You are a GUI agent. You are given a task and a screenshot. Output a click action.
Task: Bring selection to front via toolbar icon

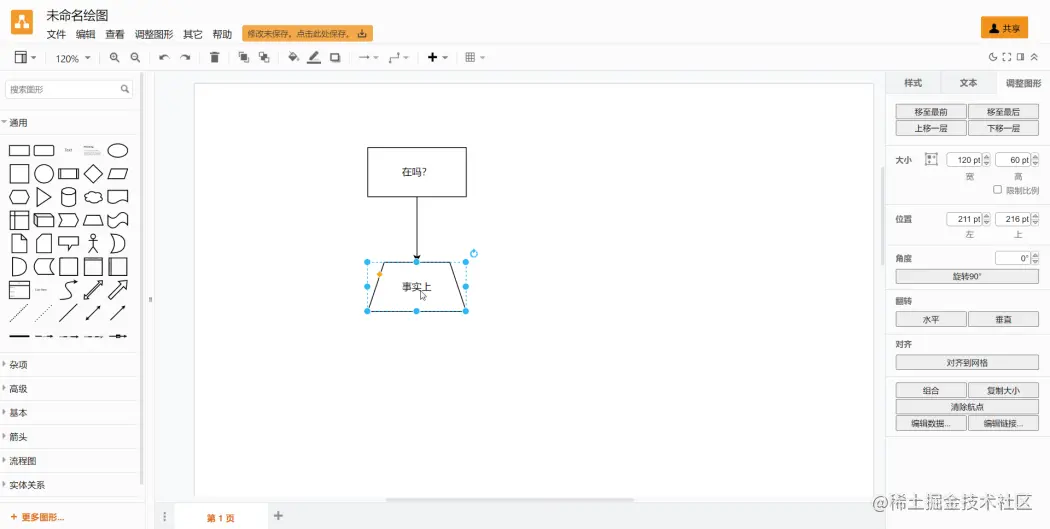[x=243, y=58]
